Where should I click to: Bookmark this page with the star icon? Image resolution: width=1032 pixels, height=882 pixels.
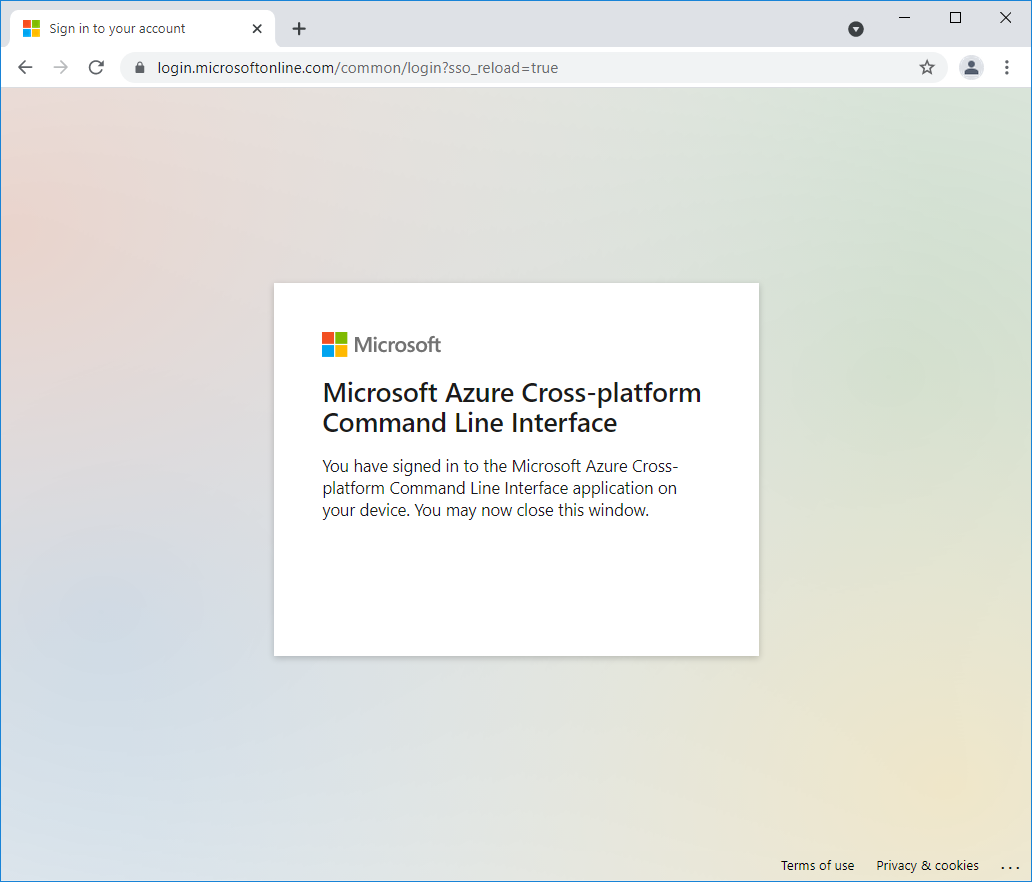point(927,67)
